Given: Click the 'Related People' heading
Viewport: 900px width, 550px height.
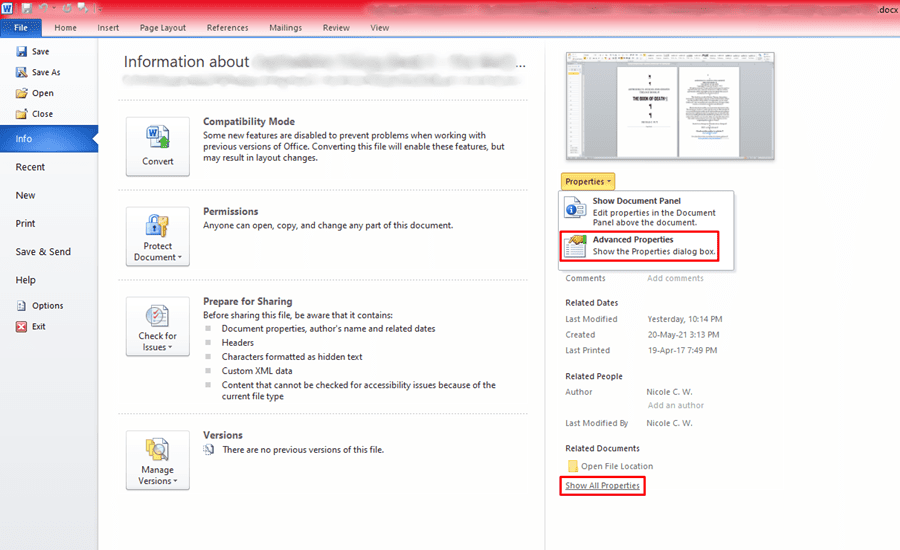Looking at the screenshot, I should (x=593, y=377).
